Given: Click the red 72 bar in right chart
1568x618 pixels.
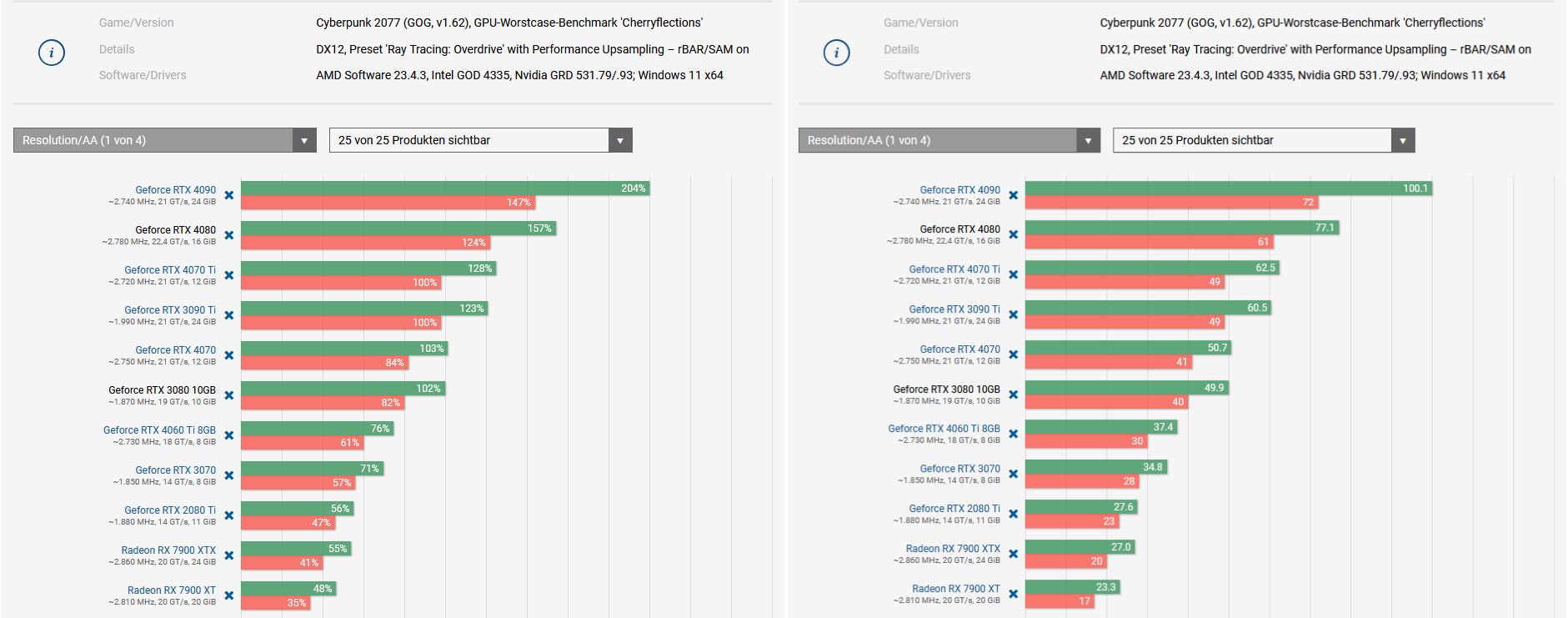Looking at the screenshot, I should click(x=1171, y=203).
